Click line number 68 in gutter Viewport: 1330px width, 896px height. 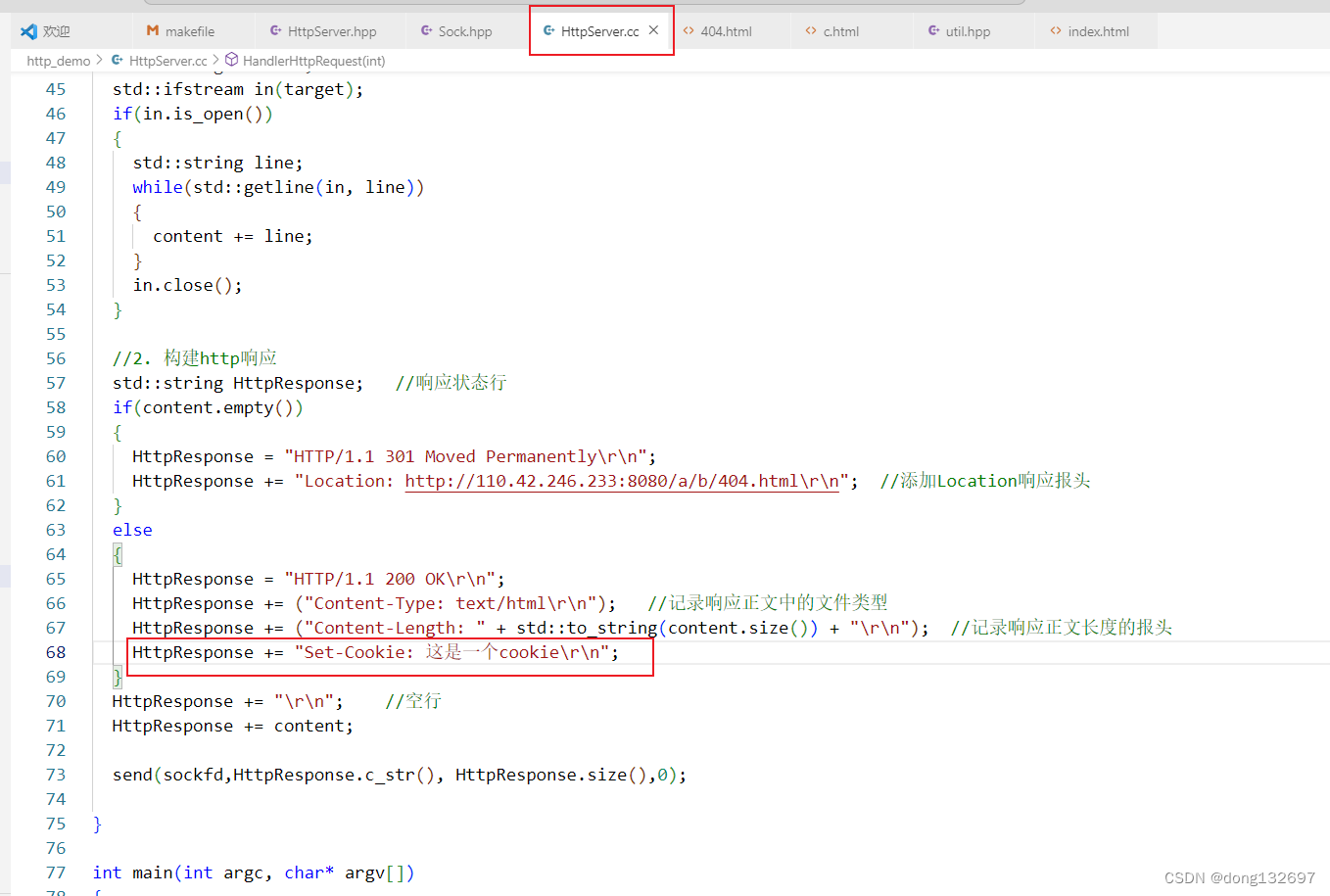coord(56,652)
